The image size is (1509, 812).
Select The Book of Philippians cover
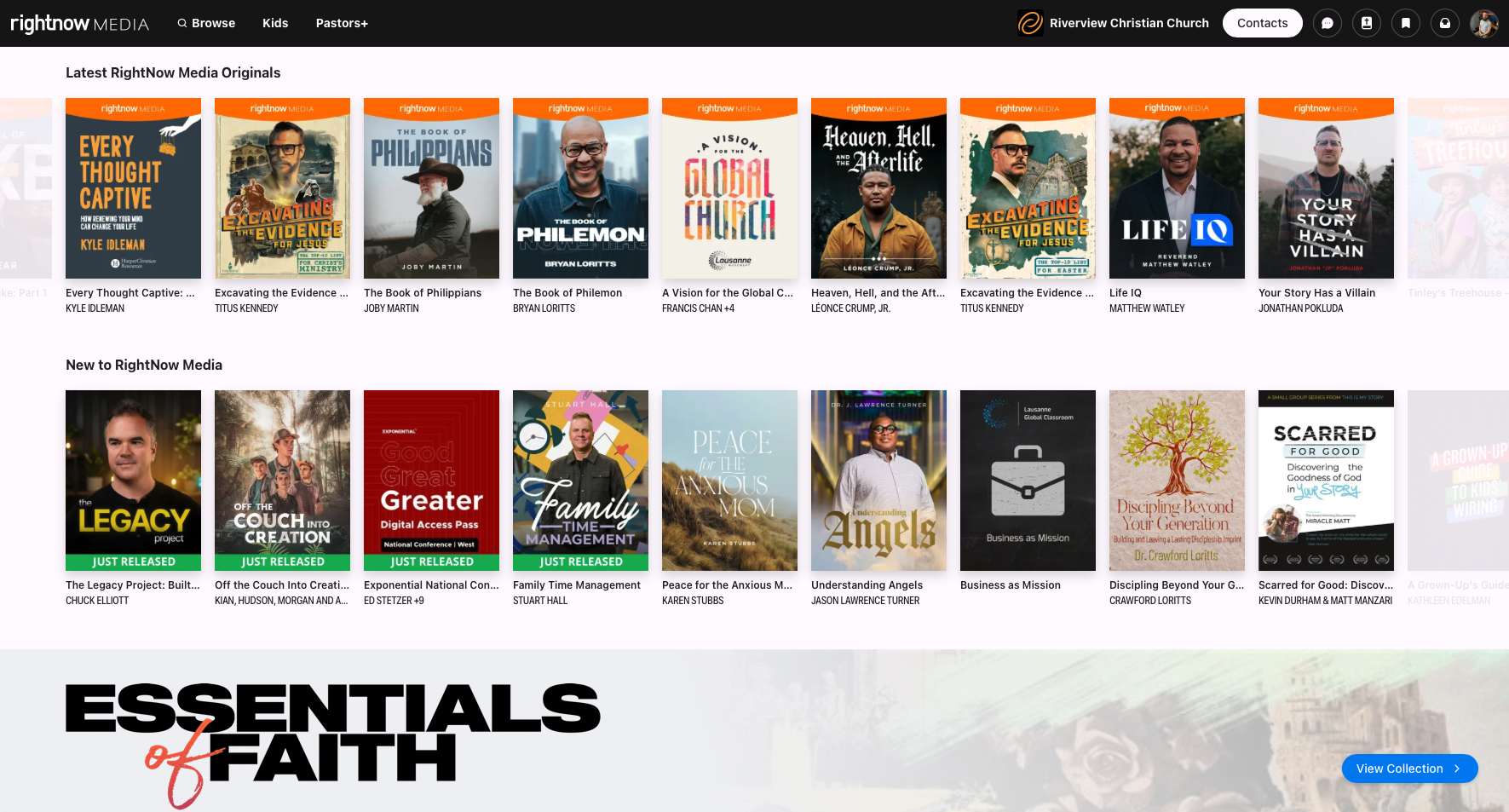click(x=431, y=188)
